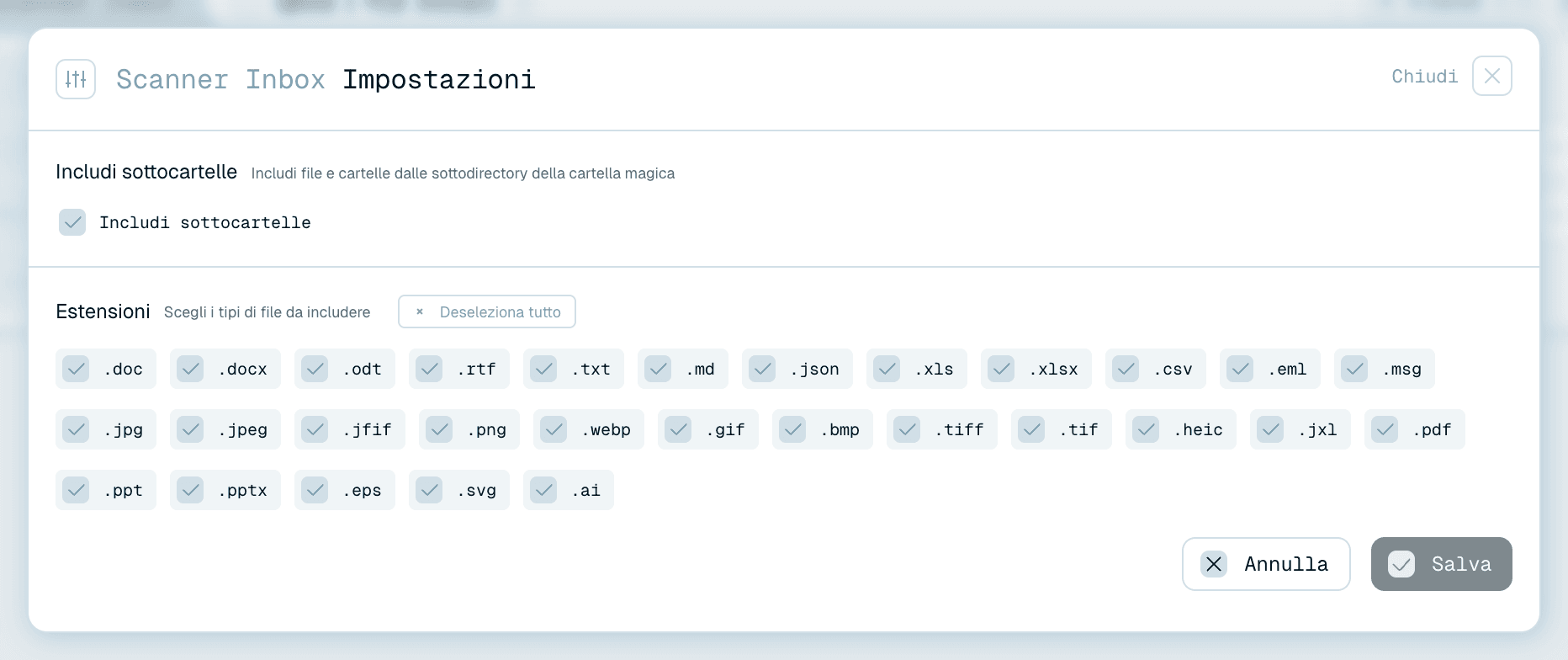The width and height of the screenshot is (1568, 660).
Task: Uncheck the .xlsx extension
Action: point(1001,369)
